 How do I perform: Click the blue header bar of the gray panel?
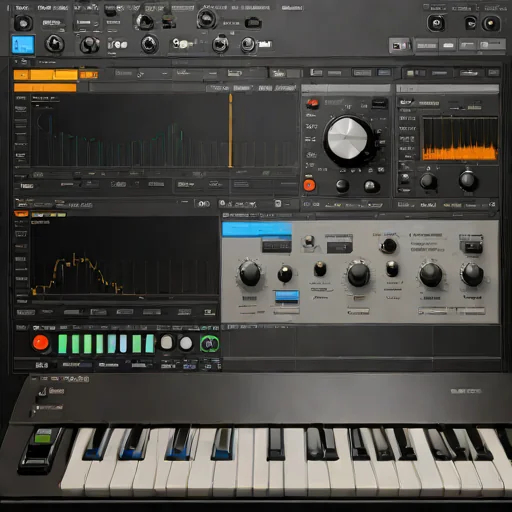tap(257, 230)
